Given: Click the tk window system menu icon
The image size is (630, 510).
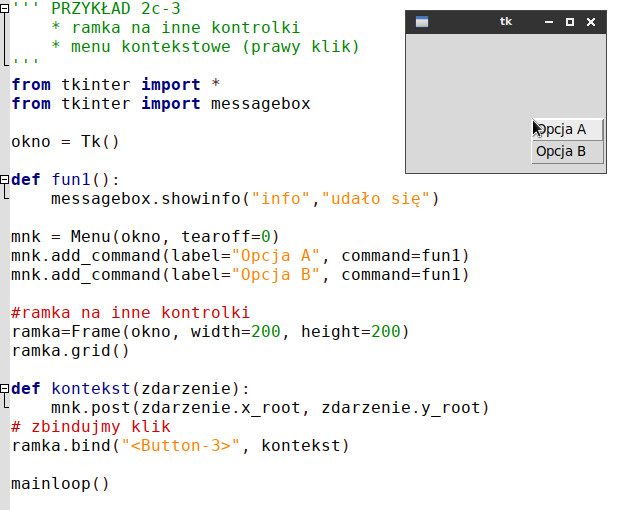Looking at the screenshot, I should point(421,22).
